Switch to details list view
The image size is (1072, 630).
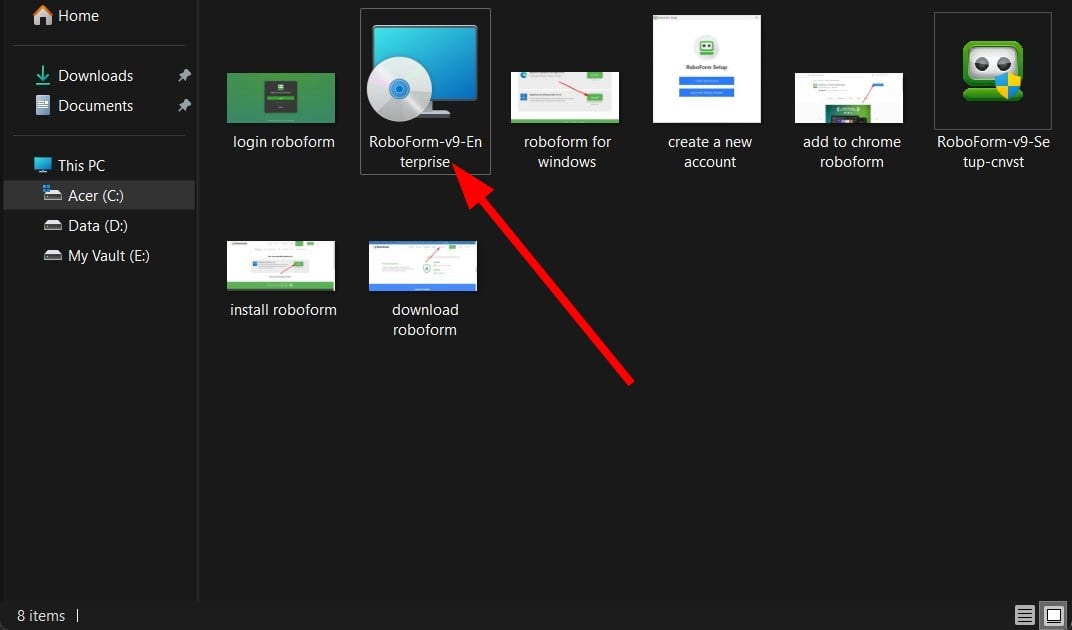tap(1024, 615)
